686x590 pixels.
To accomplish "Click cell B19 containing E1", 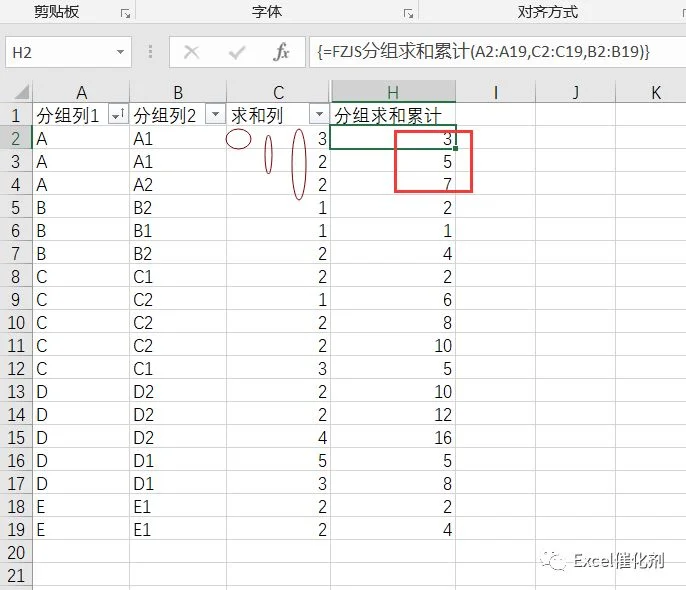I will point(178,530).
